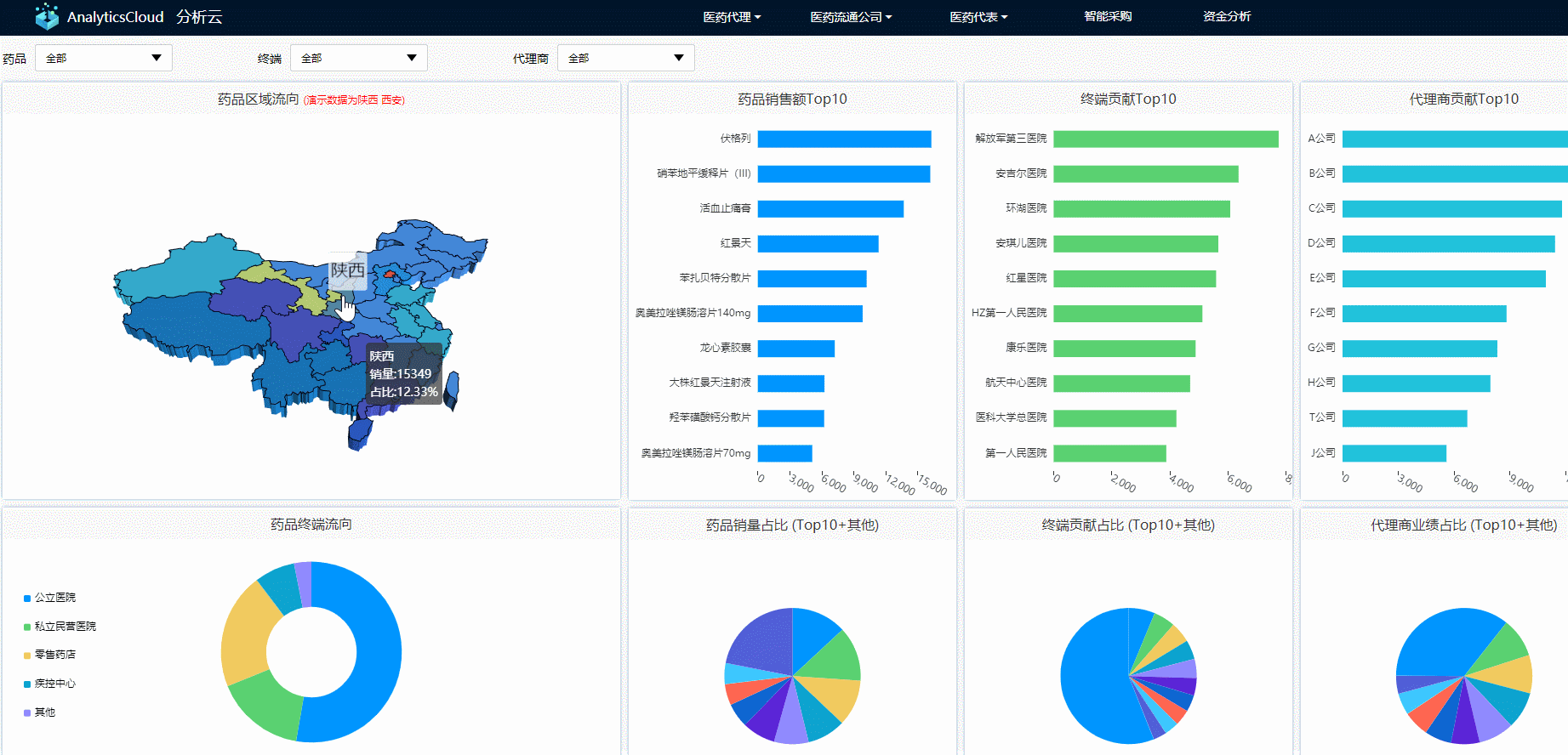Viewport: 1568px width, 755px height.
Task: Click the 龙心素胶囊 sales bar
Action: pos(795,349)
